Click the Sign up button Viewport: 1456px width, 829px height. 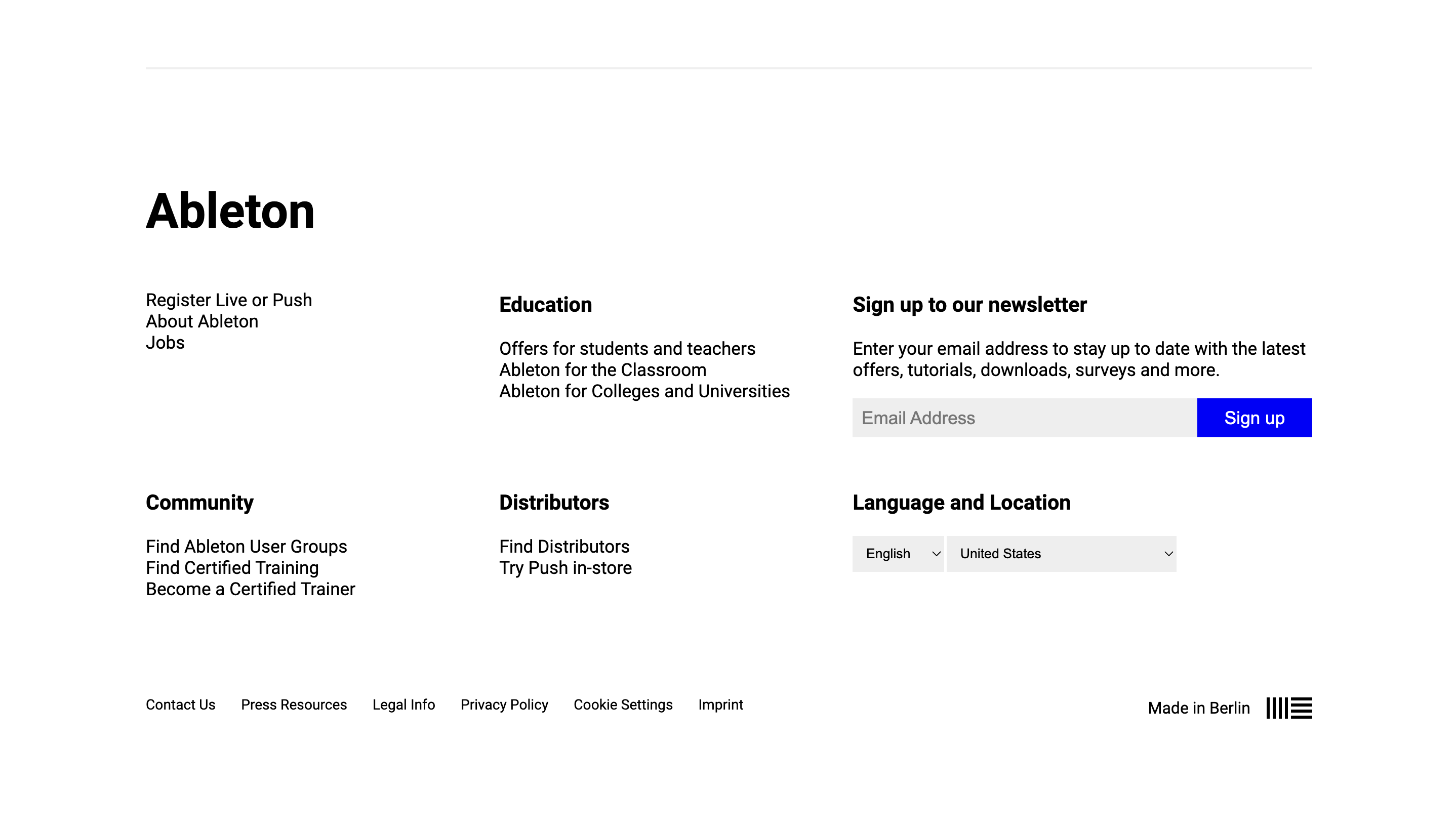click(1255, 418)
